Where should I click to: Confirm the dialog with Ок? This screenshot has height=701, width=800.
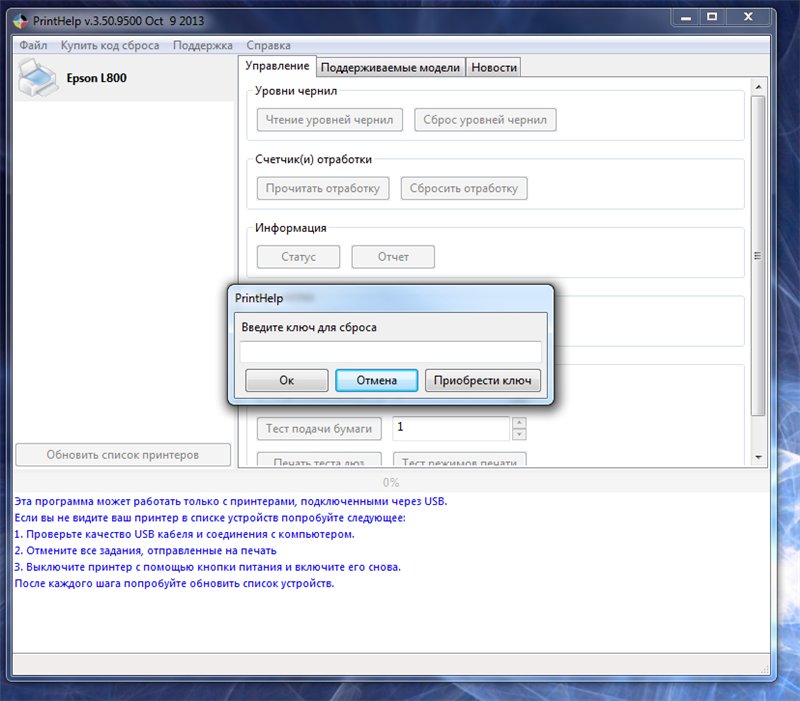[x=287, y=381]
